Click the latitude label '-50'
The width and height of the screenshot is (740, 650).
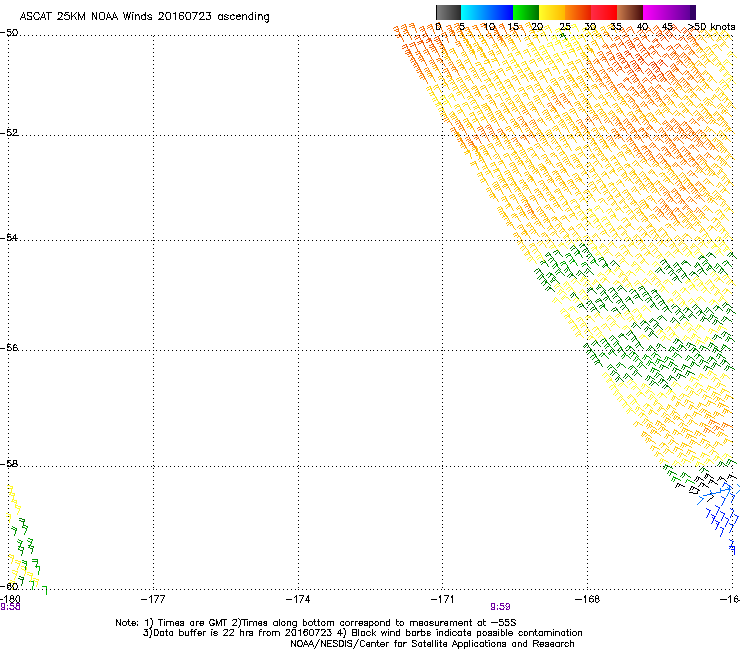(x=9, y=33)
